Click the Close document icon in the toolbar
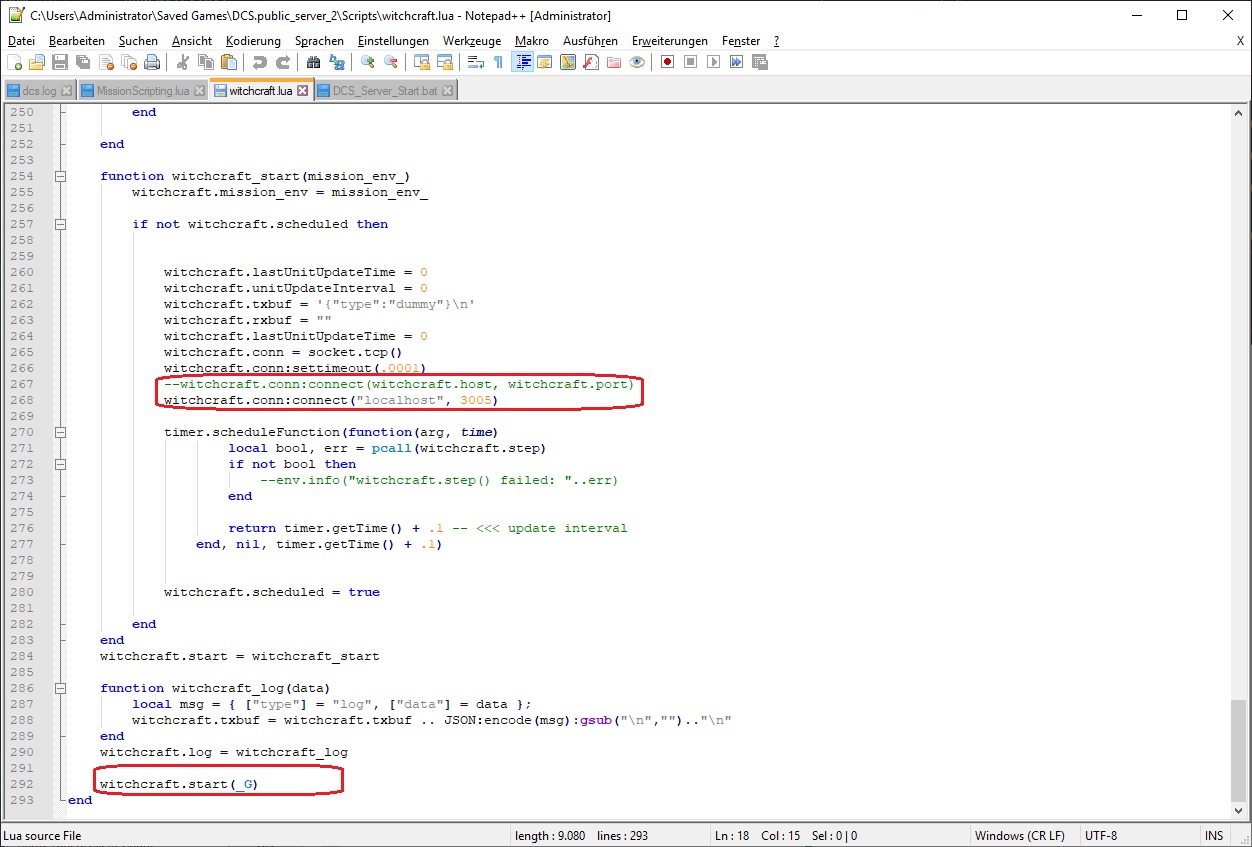Viewport: 1252px width, 847px height. coord(106,62)
